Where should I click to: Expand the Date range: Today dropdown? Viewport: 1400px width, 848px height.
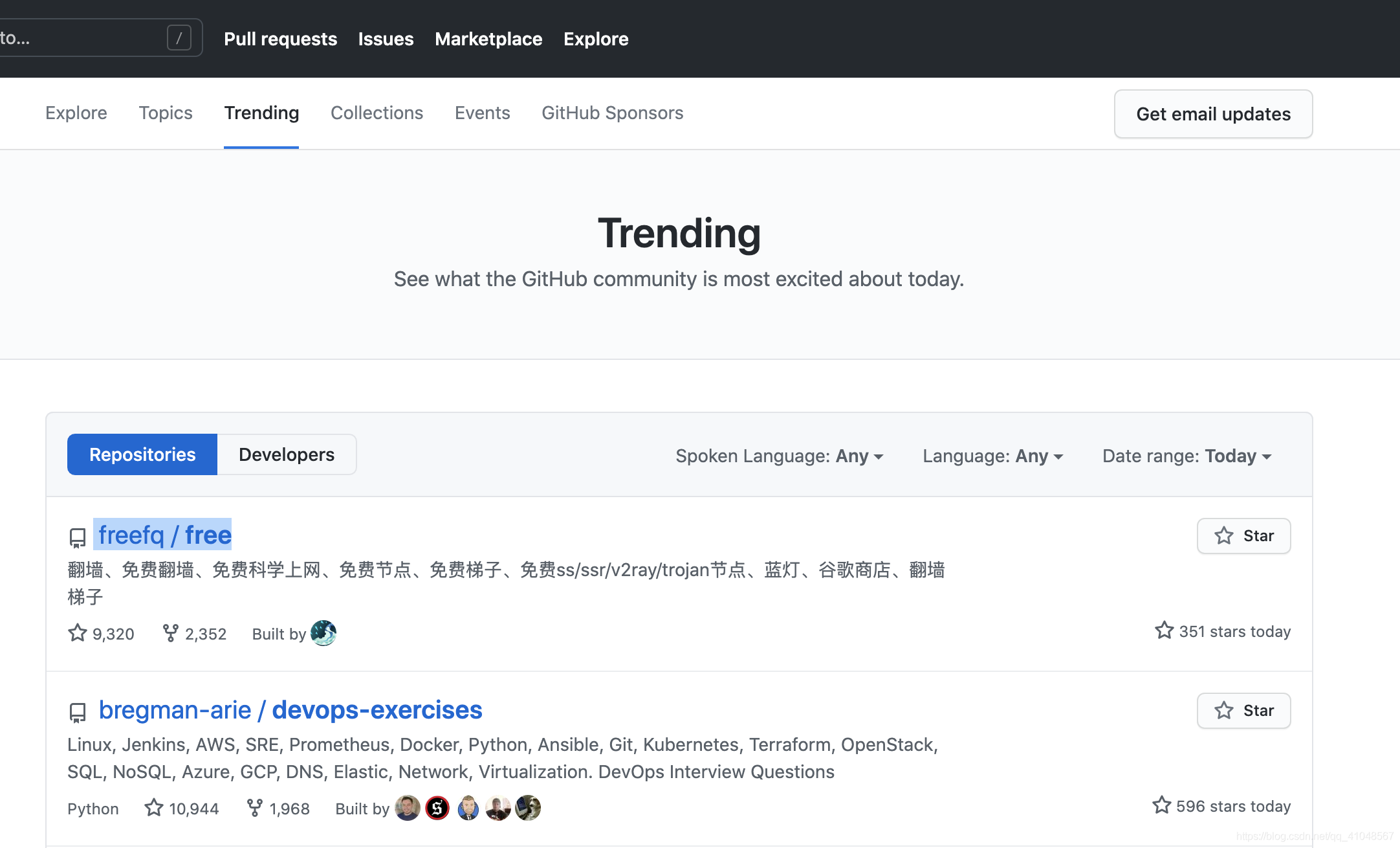coord(1187,456)
